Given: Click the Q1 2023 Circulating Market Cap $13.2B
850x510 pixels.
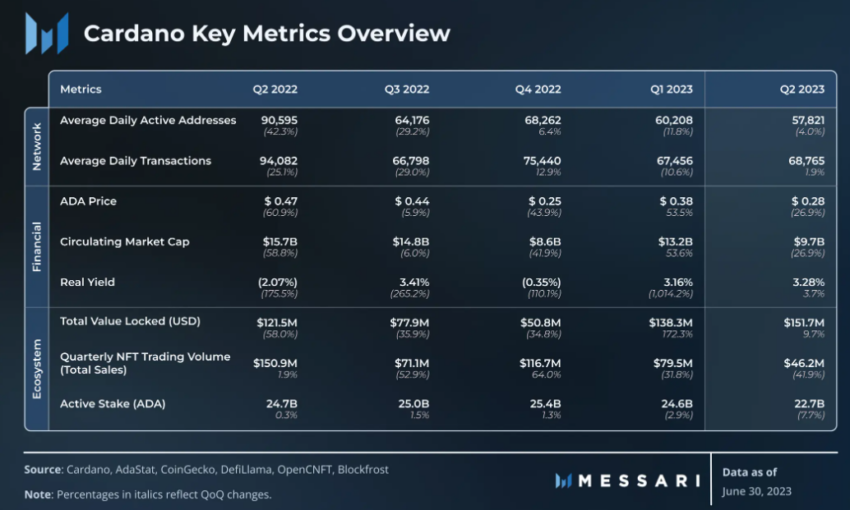Looking at the screenshot, I should click(x=675, y=242).
